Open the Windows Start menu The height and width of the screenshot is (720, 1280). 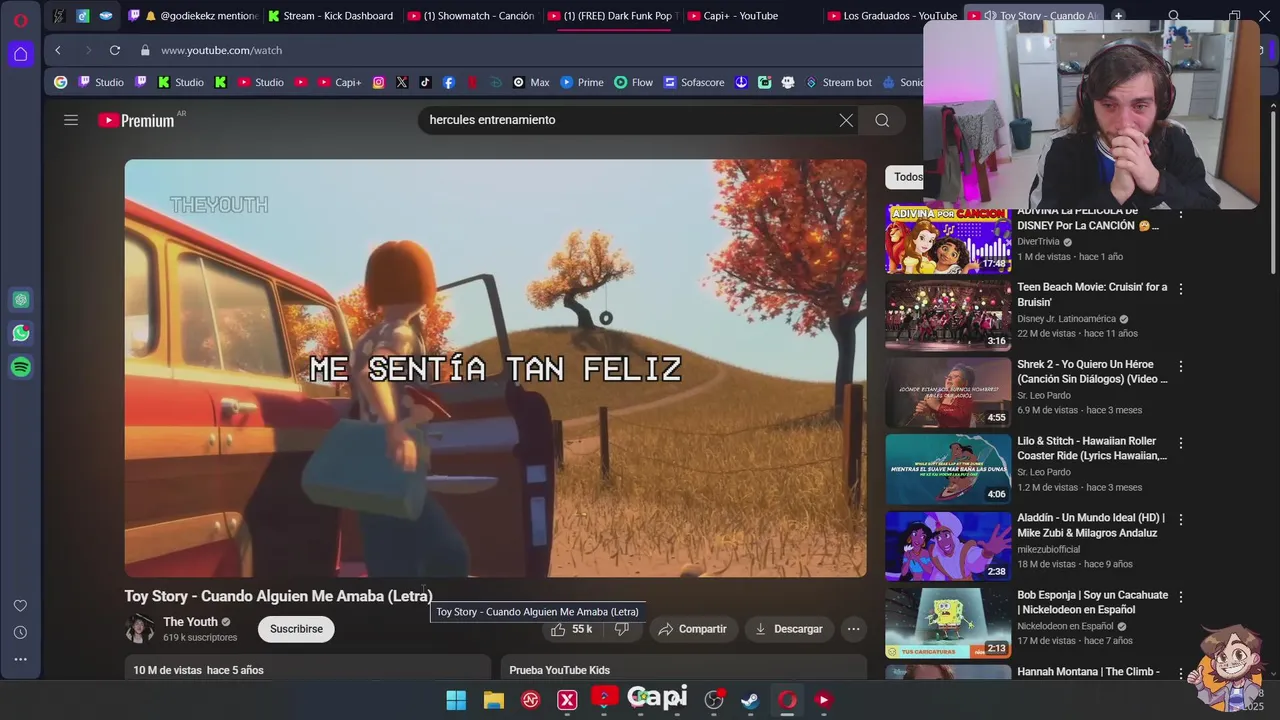pos(456,700)
